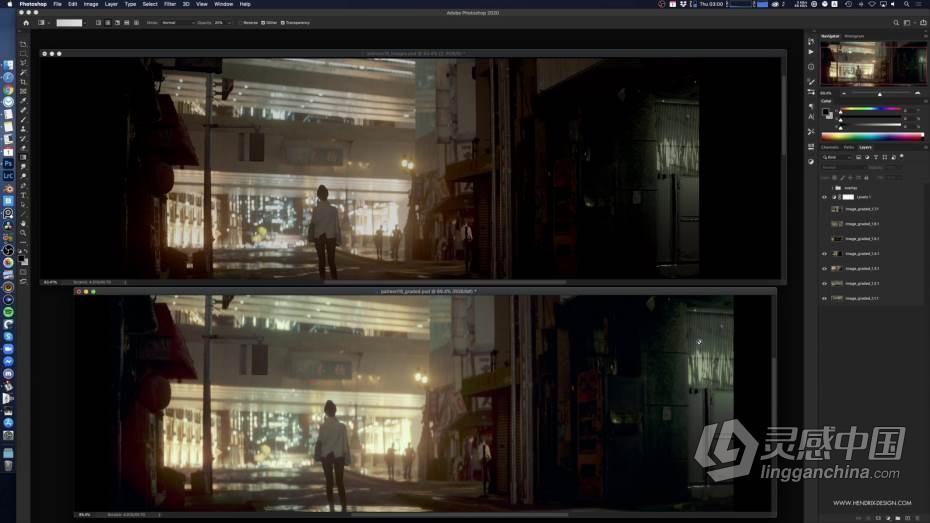Click the Share button in options bar

923,23
